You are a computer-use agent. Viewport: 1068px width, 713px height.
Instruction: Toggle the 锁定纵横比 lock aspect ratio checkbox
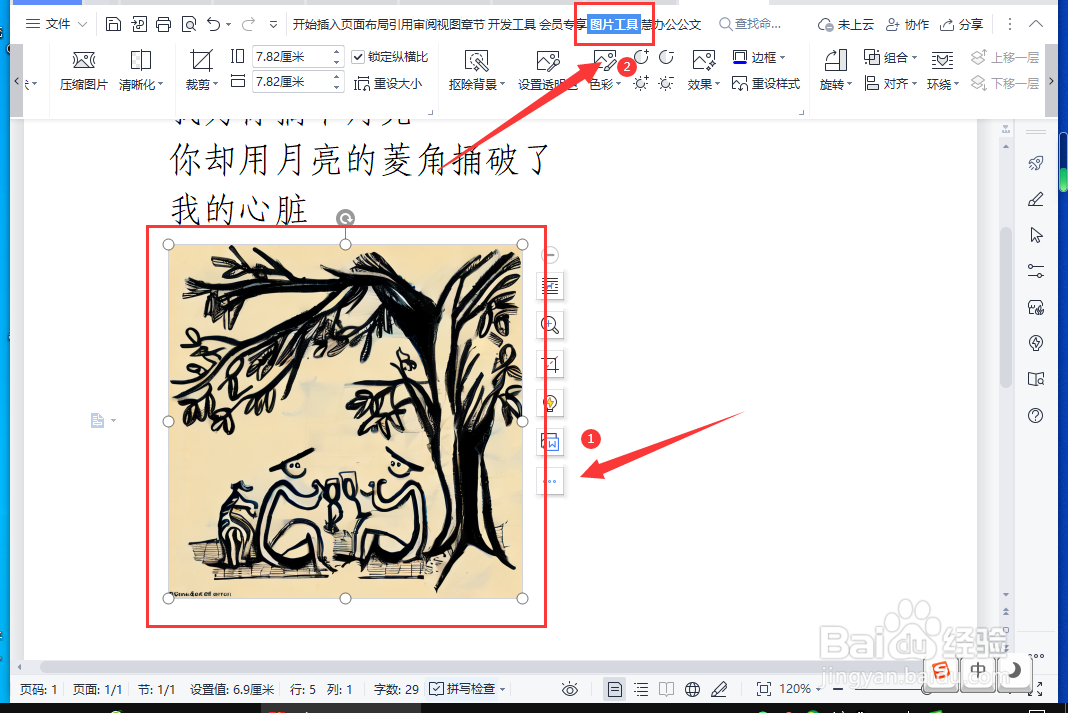(358, 57)
